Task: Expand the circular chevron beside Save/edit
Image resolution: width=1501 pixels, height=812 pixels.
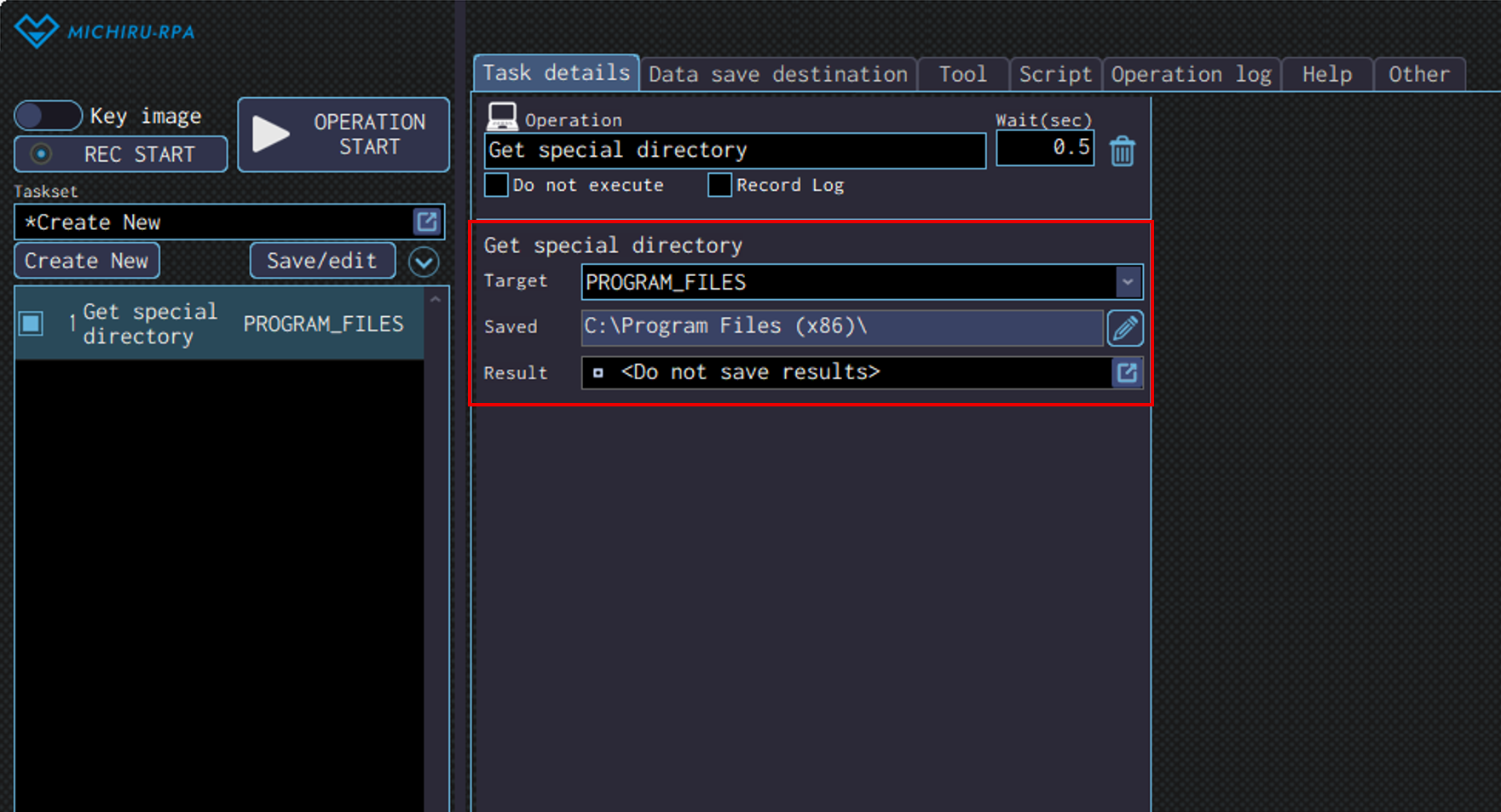Action: click(x=424, y=262)
